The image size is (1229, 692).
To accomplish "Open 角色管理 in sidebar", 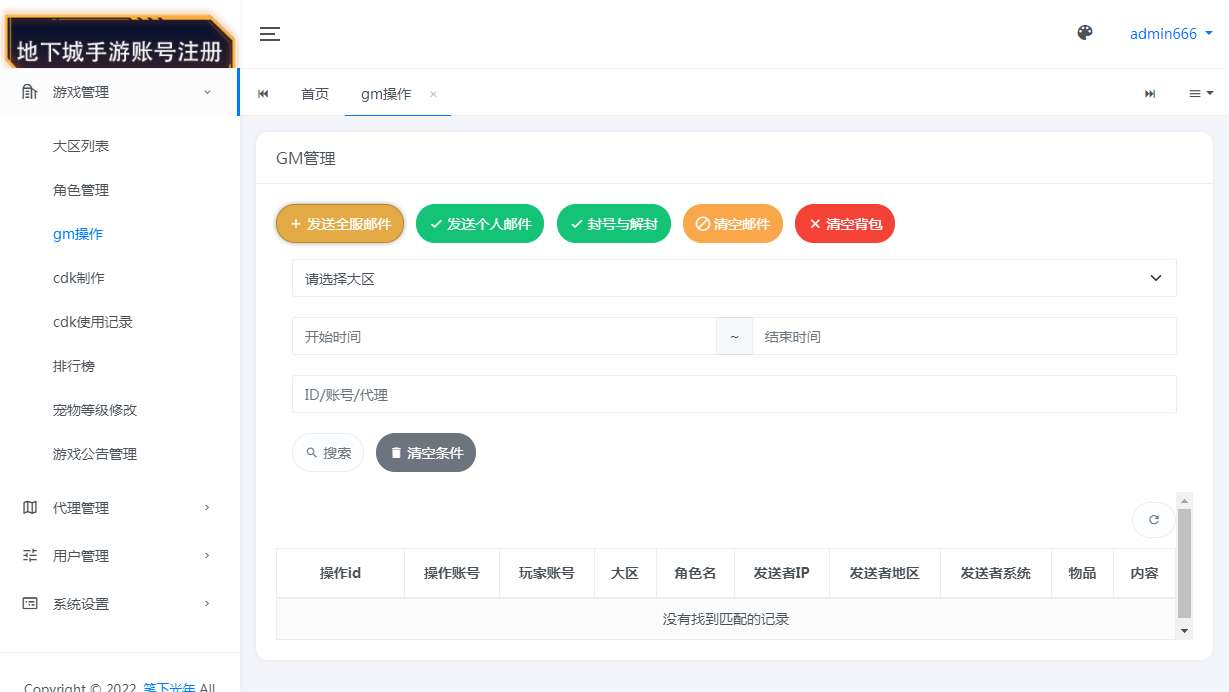I will [x=81, y=190].
